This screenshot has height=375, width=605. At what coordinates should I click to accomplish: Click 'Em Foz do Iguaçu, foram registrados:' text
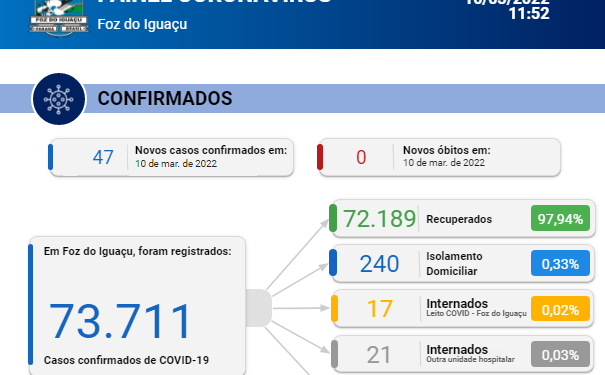(x=137, y=252)
